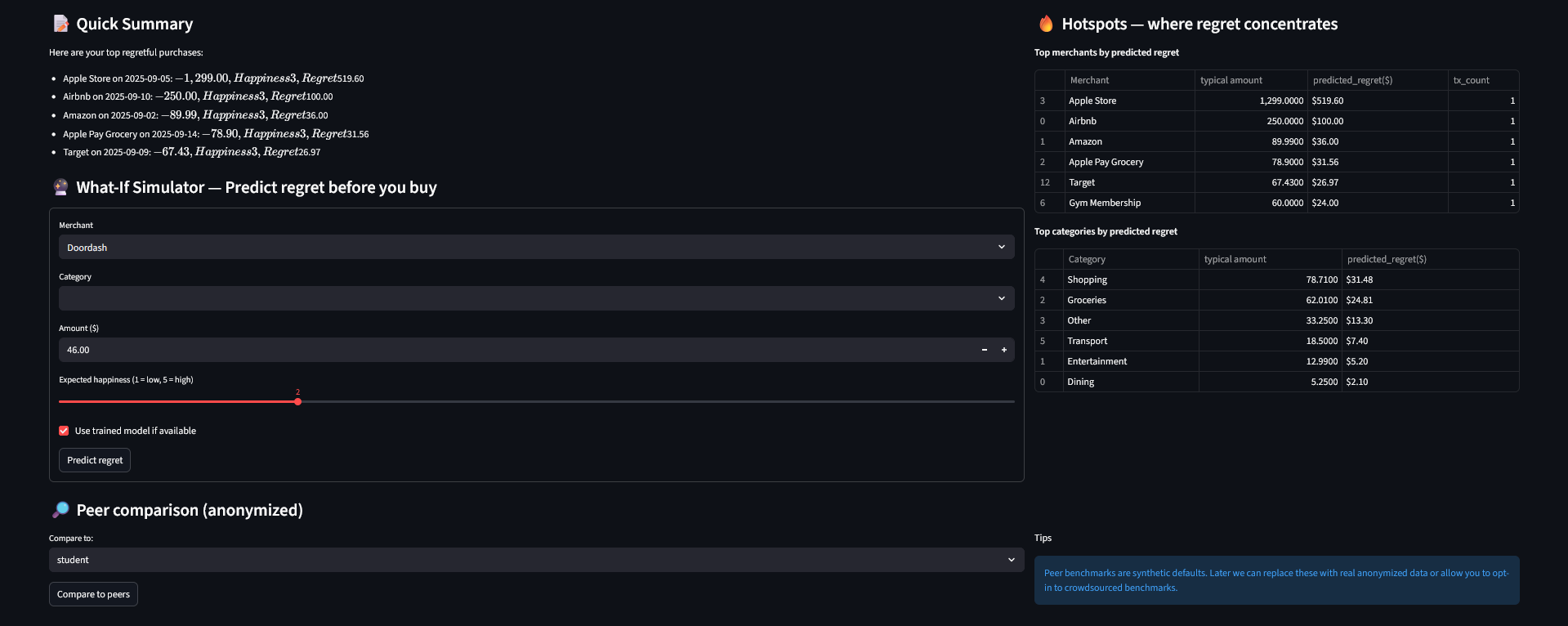
Task: Click the memo emoji beside Quick Summary
Action: [60, 24]
